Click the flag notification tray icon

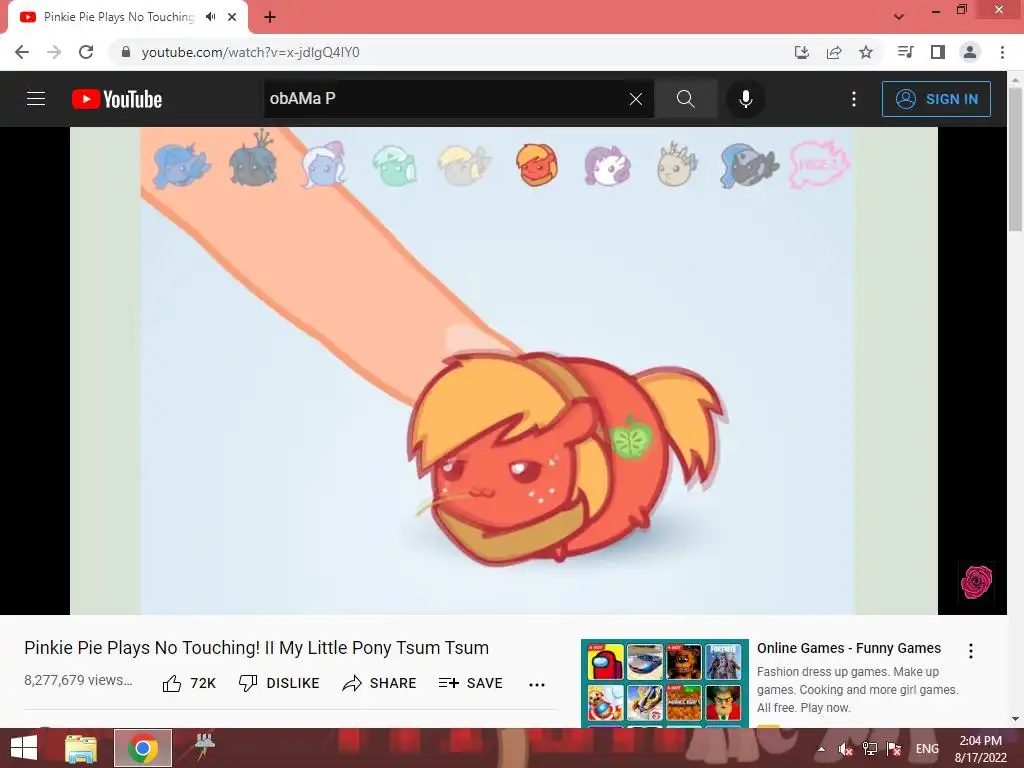click(894, 749)
